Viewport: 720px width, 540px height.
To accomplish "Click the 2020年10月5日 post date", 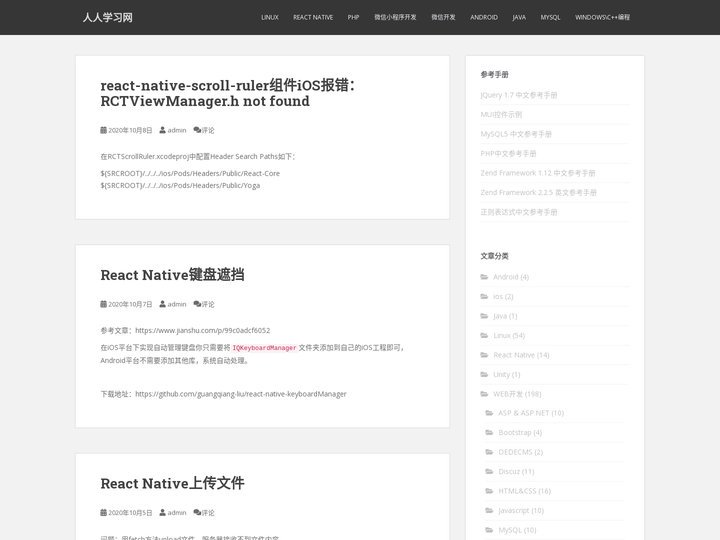I will 130,513.
